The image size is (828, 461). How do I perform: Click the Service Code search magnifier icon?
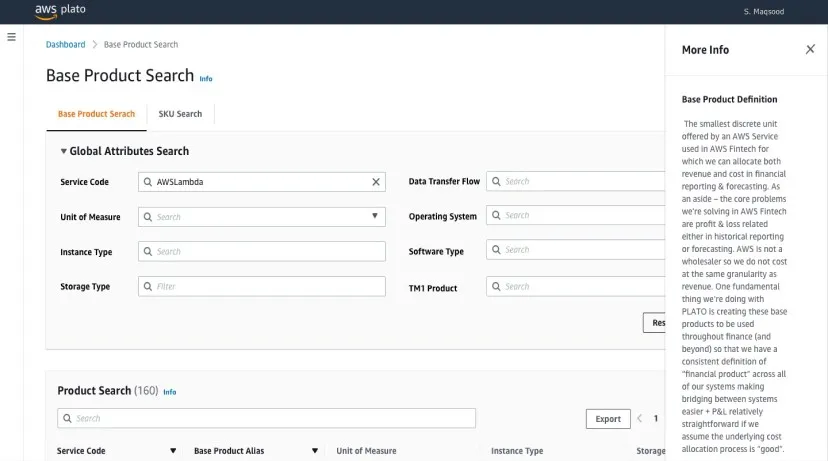148,182
